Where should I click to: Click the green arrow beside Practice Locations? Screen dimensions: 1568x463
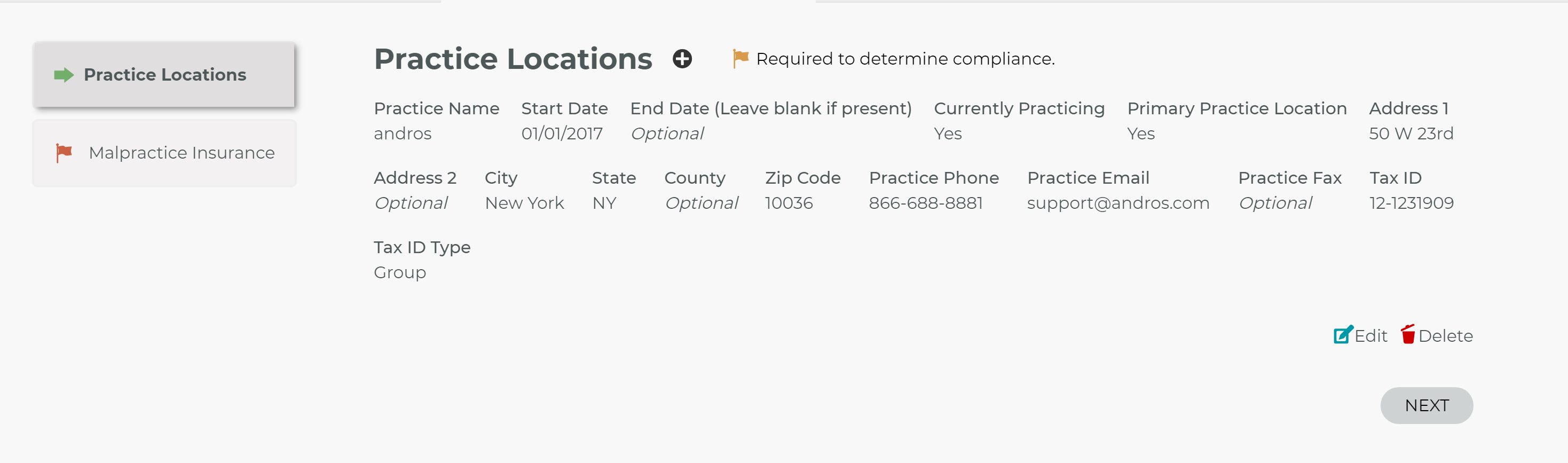(x=64, y=75)
